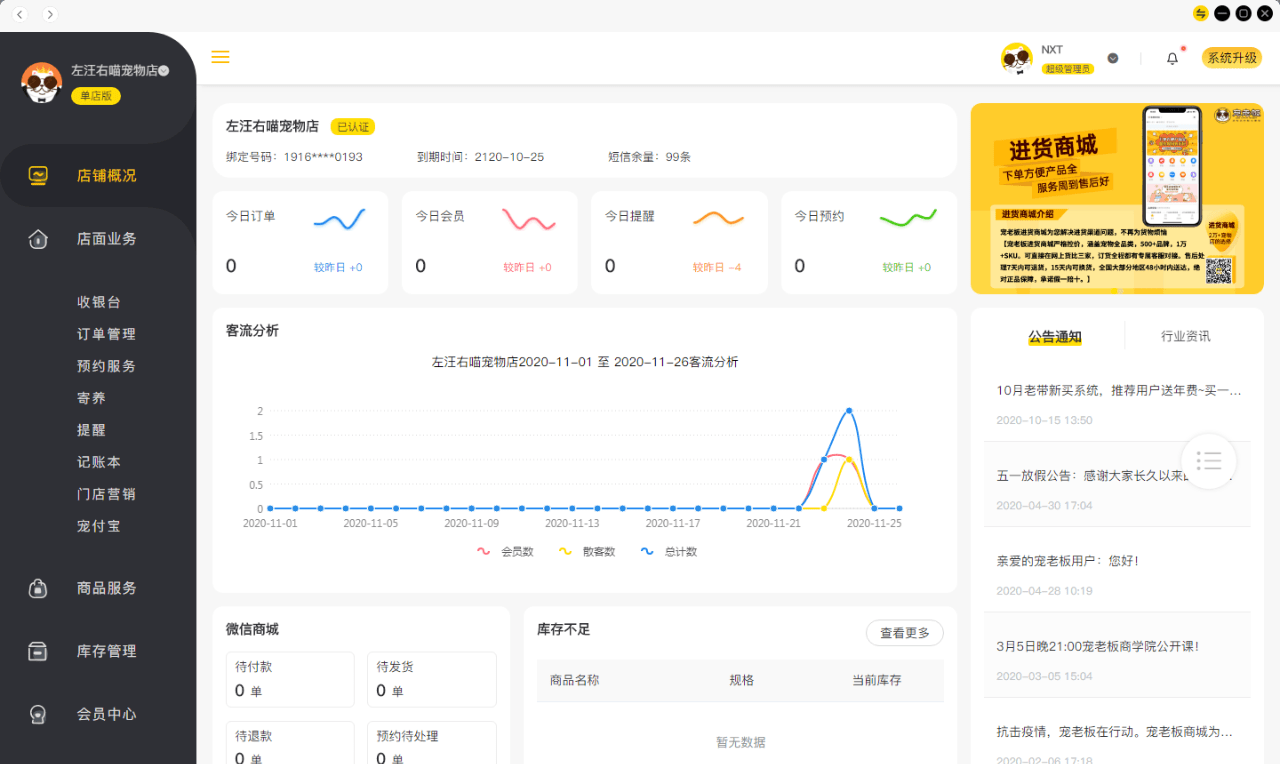Image resolution: width=1280 pixels, height=764 pixels.
Task: Click the 今日预约 stat card
Action: pos(869,242)
